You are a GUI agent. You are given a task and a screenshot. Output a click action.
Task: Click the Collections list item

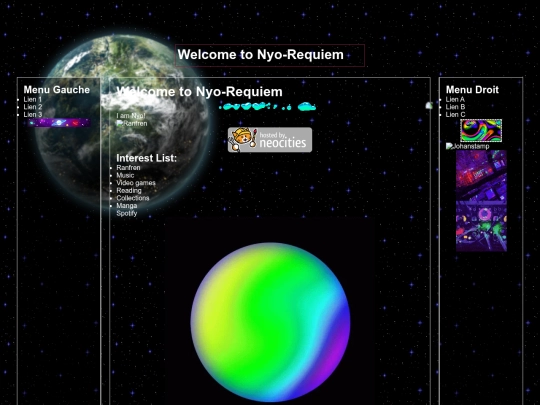tap(133, 198)
